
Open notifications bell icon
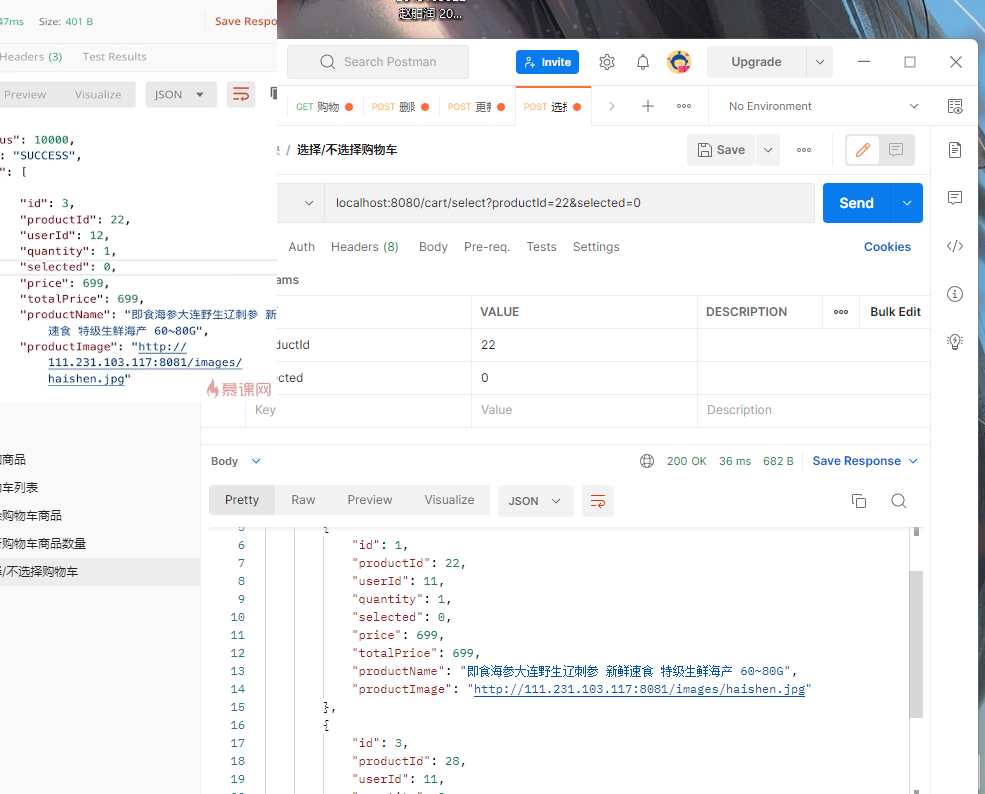[643, 62]
